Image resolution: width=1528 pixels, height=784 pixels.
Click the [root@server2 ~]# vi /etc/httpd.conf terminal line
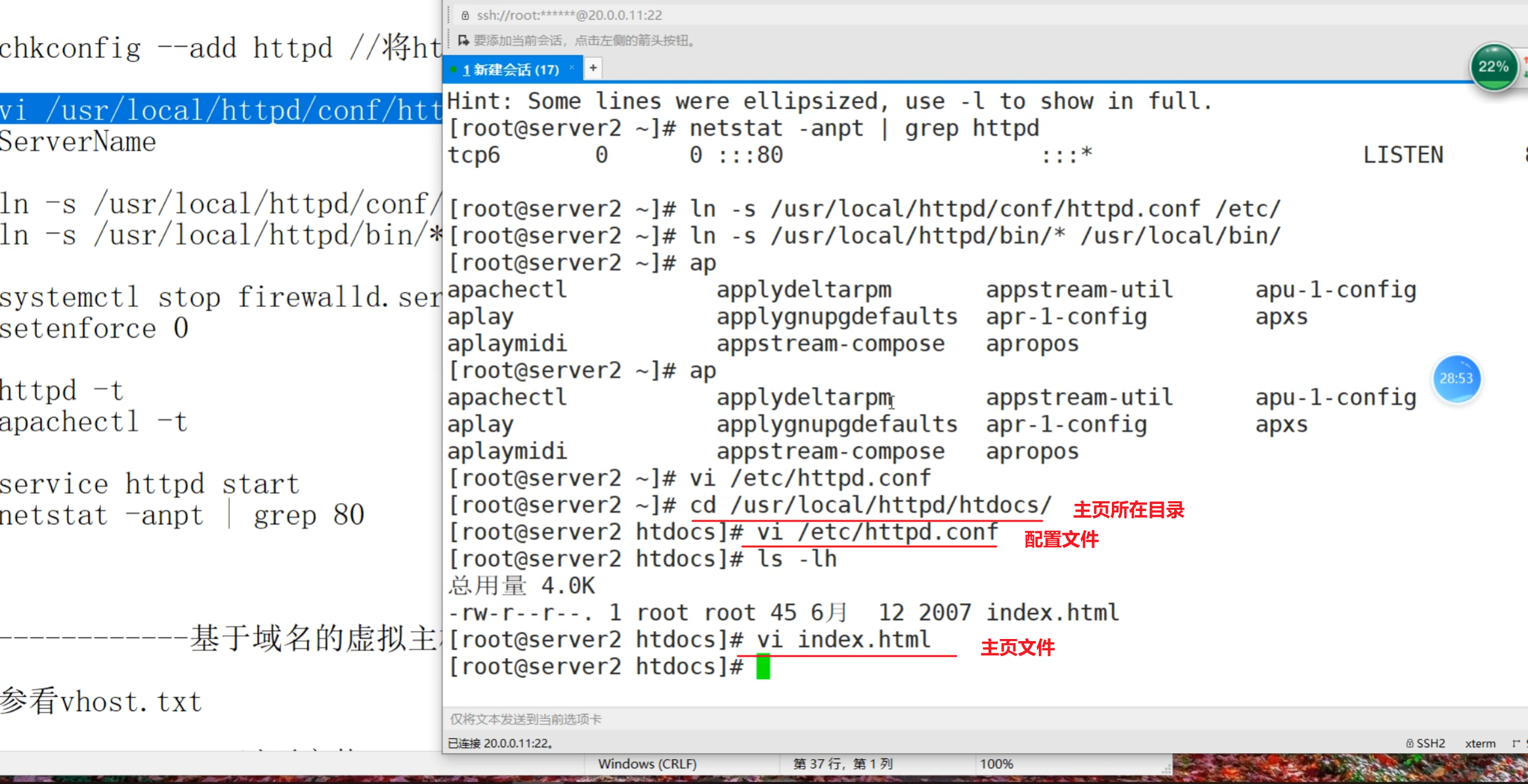[x=689, y=478]
